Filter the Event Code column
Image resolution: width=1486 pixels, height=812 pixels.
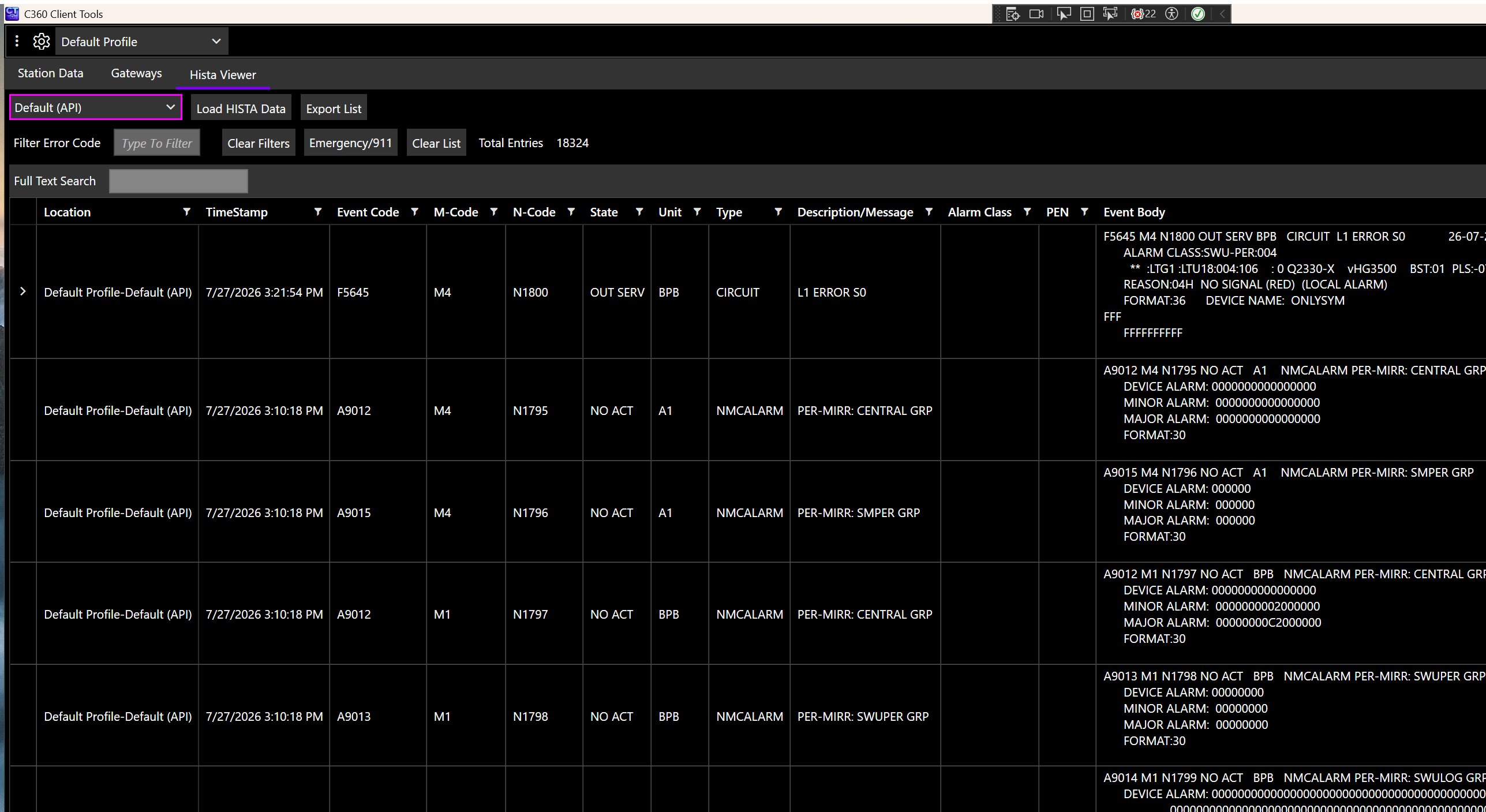(414, 212)
